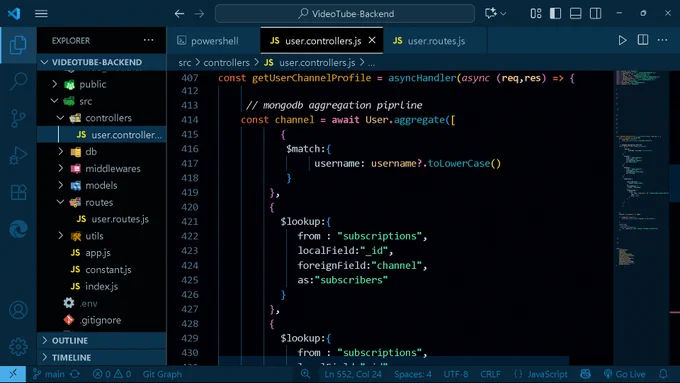Open the main branch selector
Screen dimensions: 680x383
coord(49,374)
